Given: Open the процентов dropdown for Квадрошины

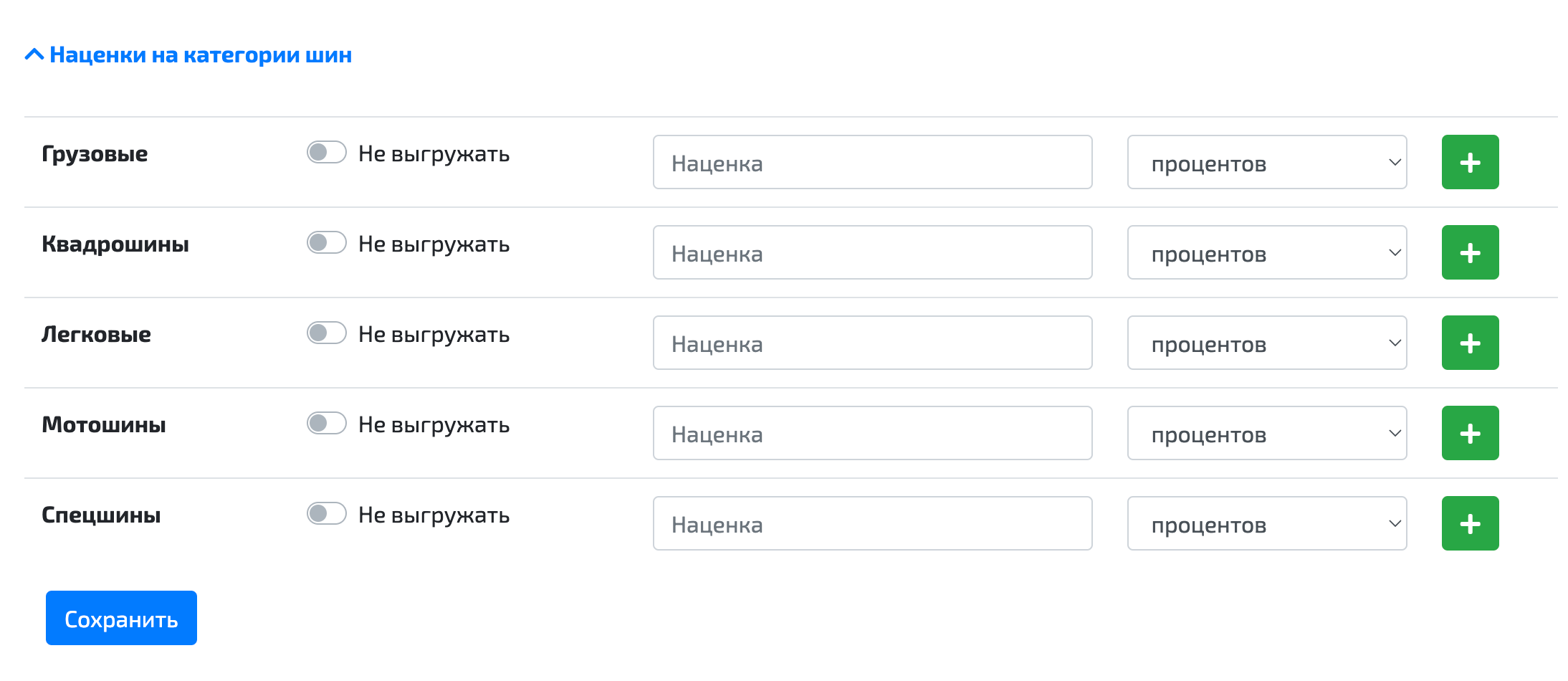Looking at the screenshot, I should point(1266,252).
